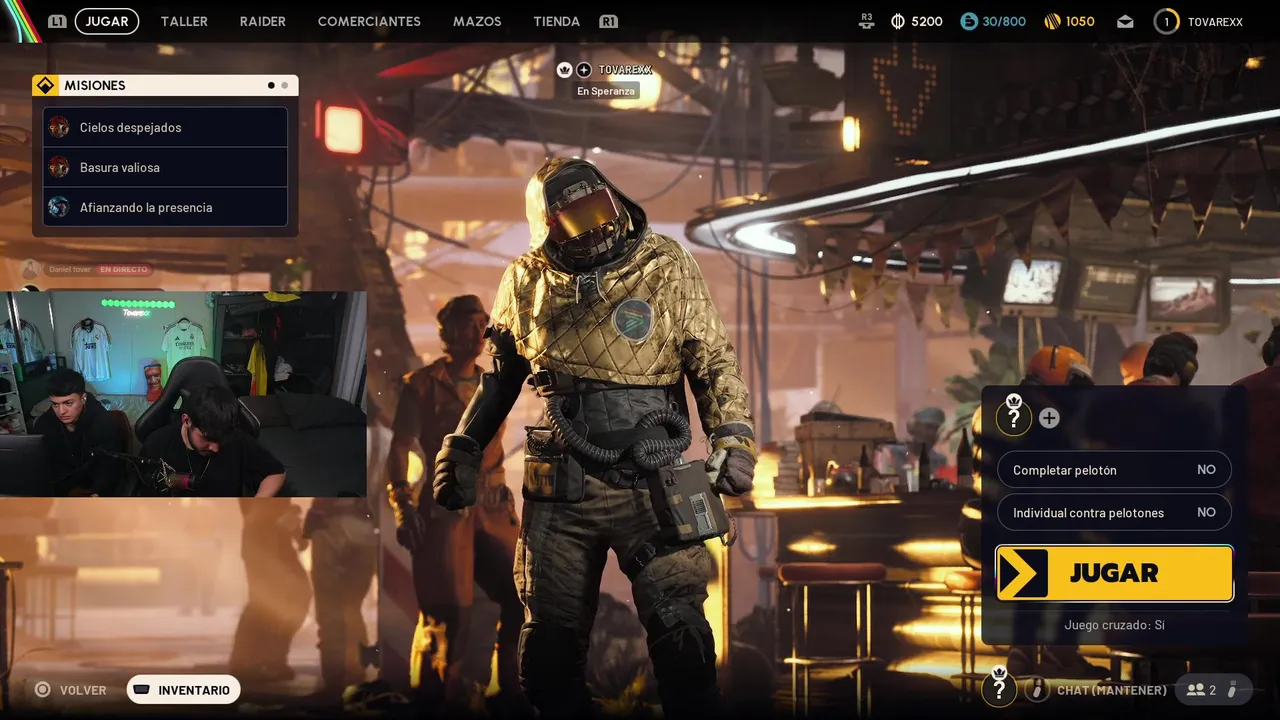Click the streamer webcam overlay
Screen dimensions: 1280x720
[183, 394]
